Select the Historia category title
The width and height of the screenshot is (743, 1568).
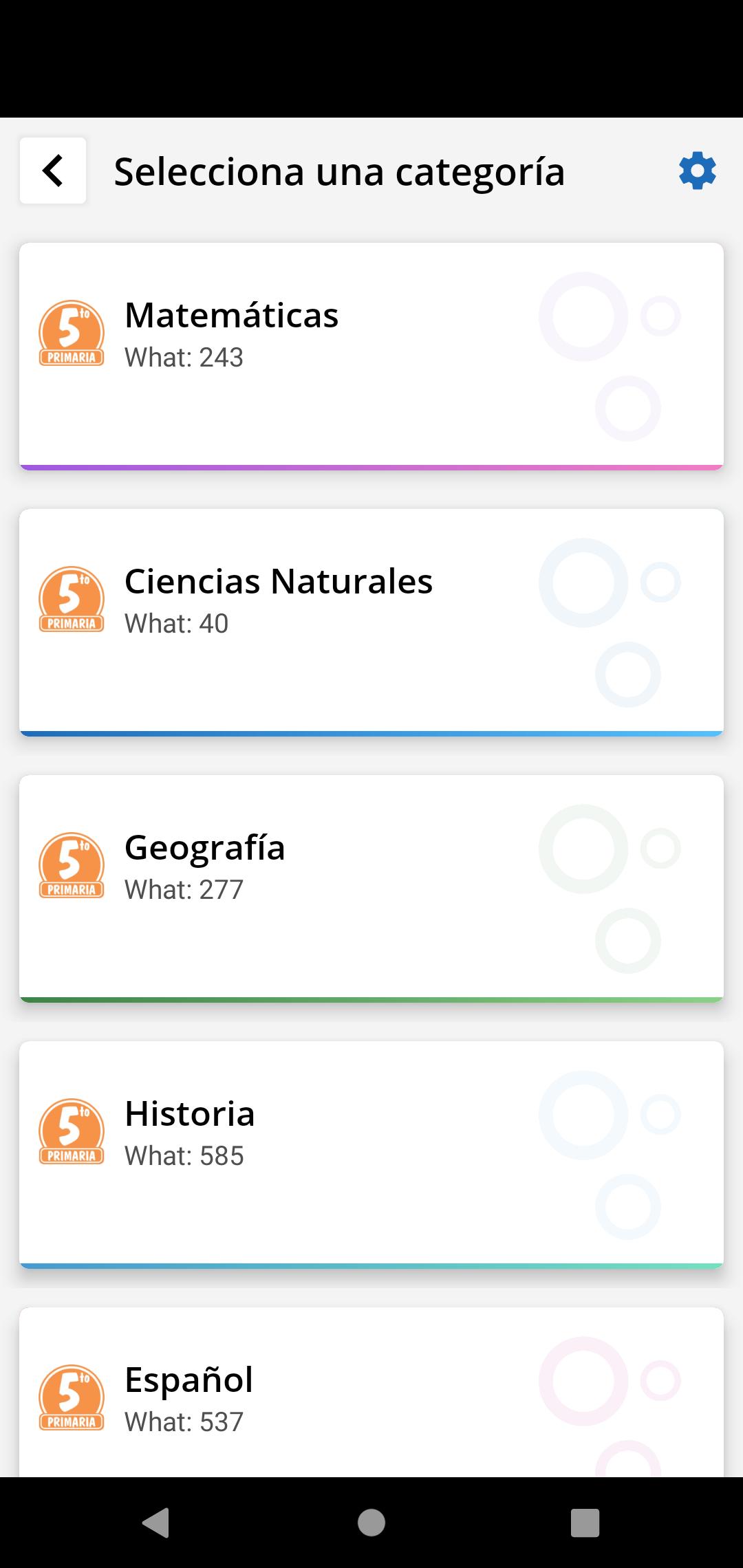pos(189,1113)
